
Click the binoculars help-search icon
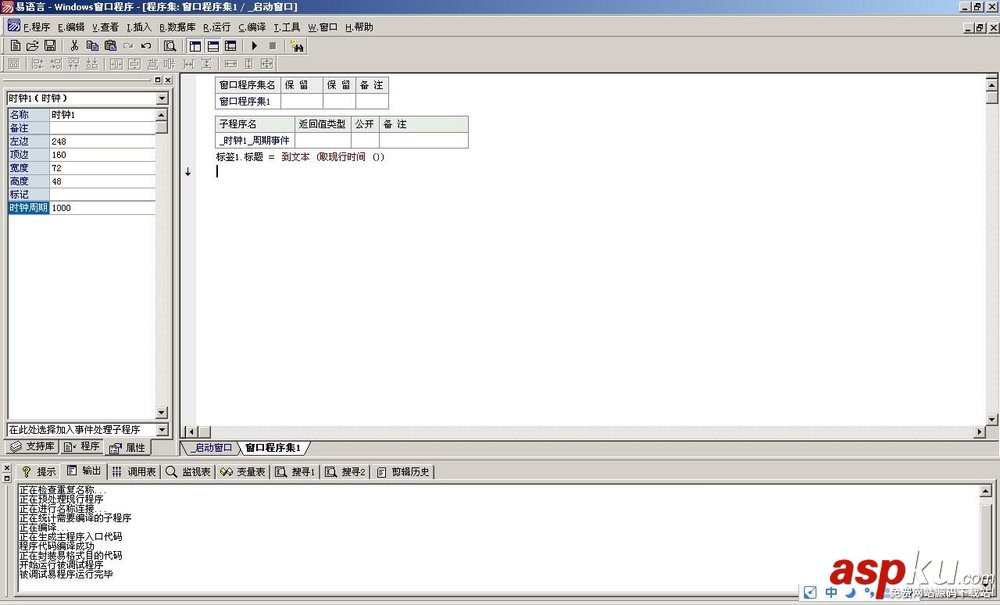point(297,46)
